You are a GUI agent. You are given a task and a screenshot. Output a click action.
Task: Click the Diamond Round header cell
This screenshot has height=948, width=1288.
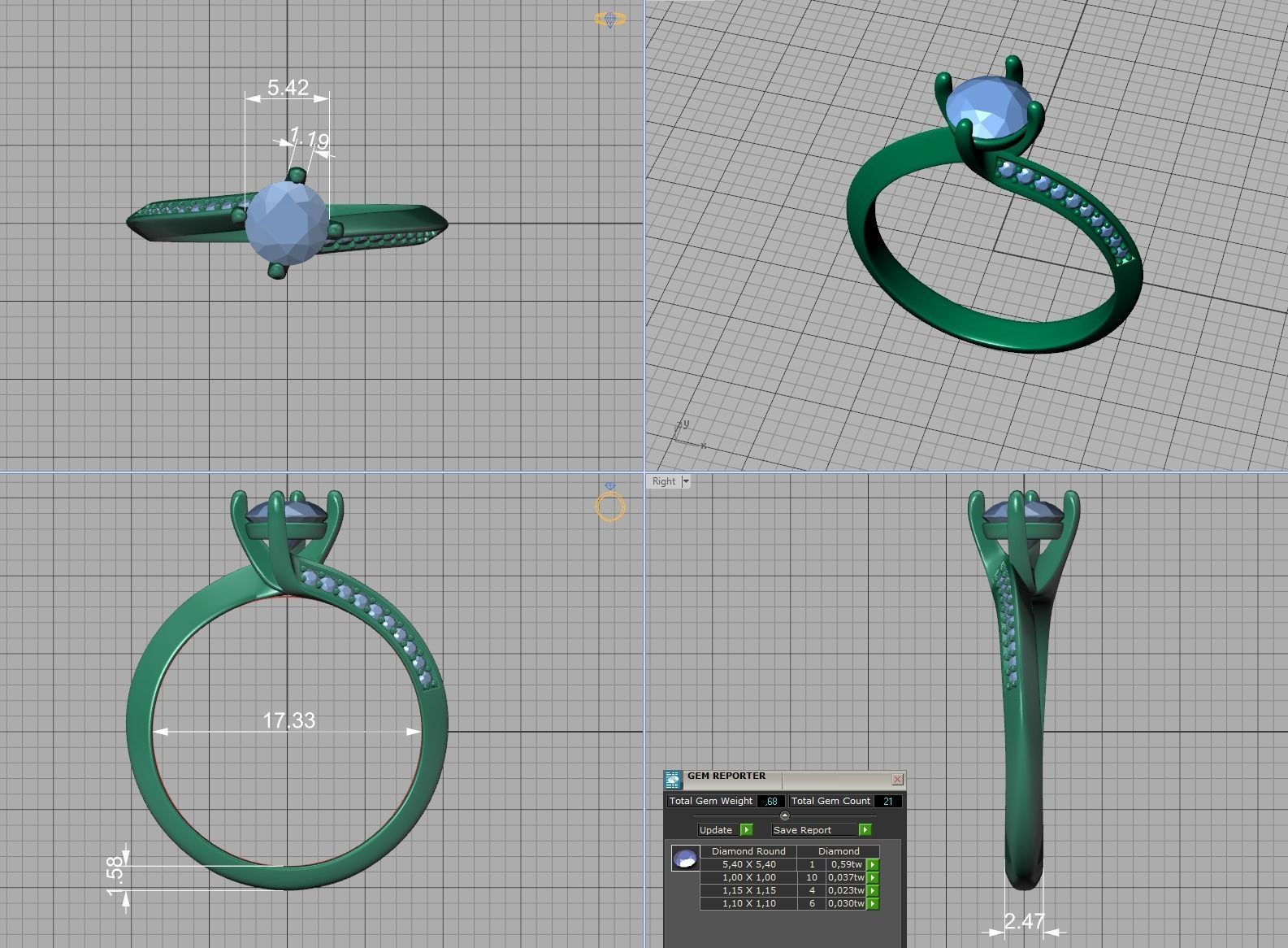pos(748,851)
